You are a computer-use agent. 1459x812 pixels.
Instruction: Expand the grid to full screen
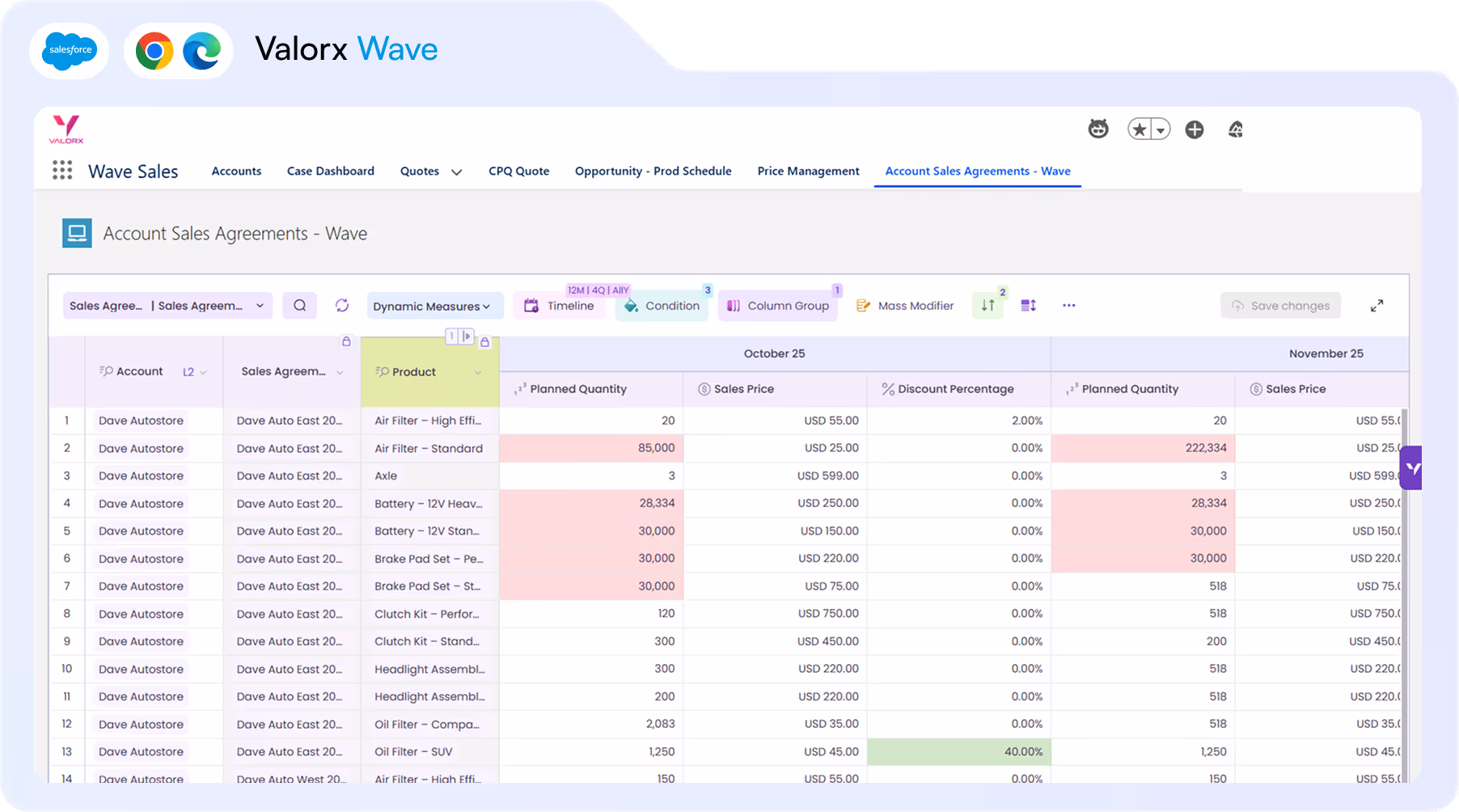(x=1377, y=306)
